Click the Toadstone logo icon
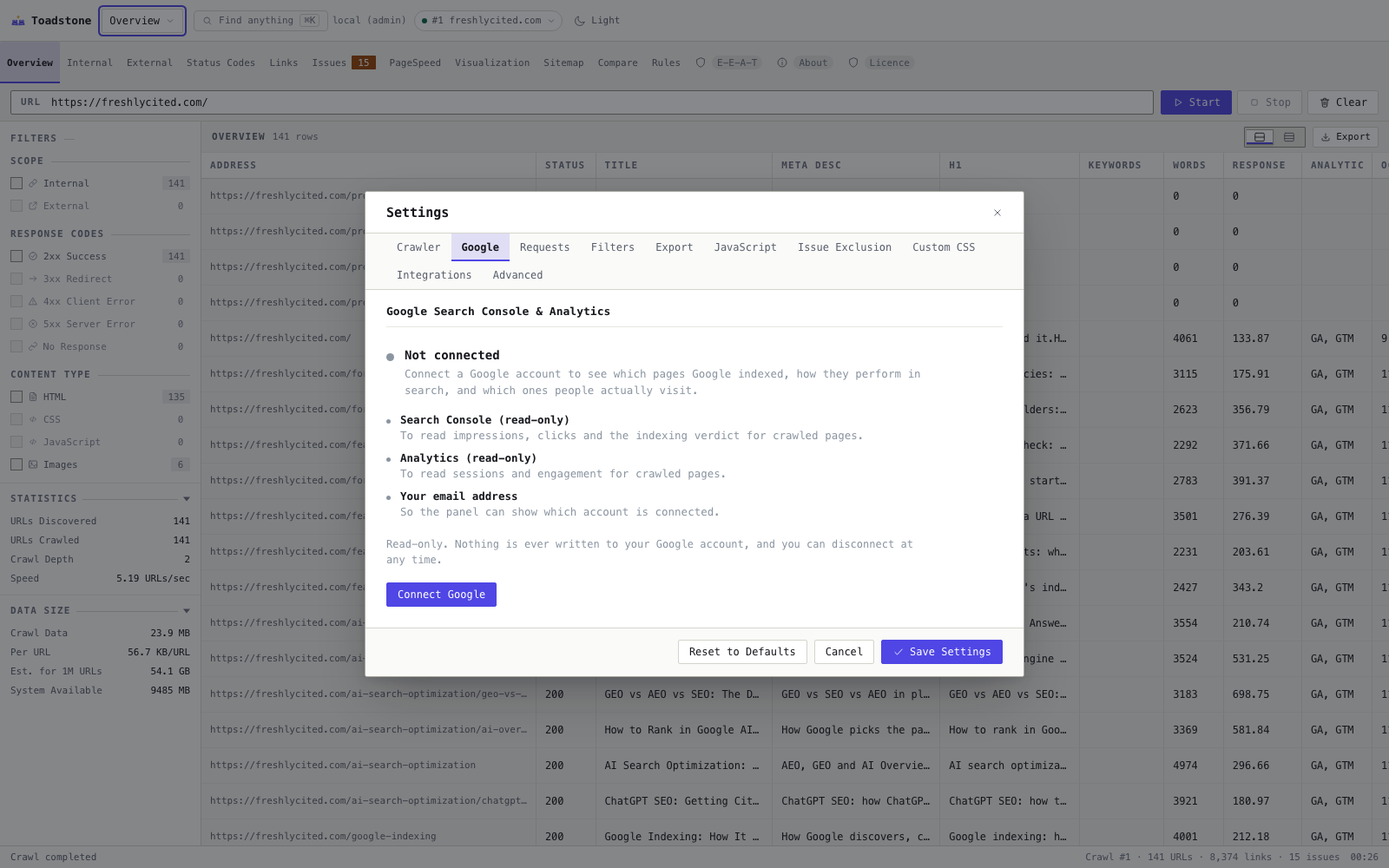Screen dimensions: 1389x868 coord(17,21)
